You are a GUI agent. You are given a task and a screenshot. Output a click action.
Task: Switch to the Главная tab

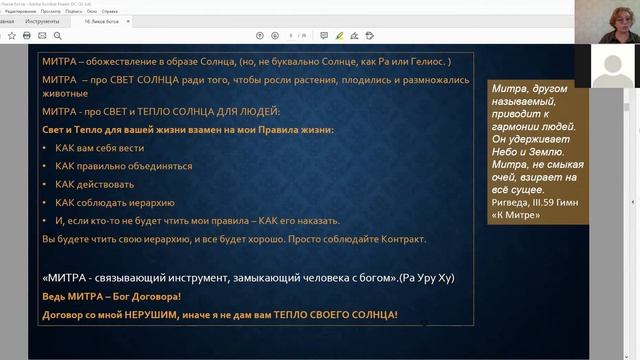(6, 21)
